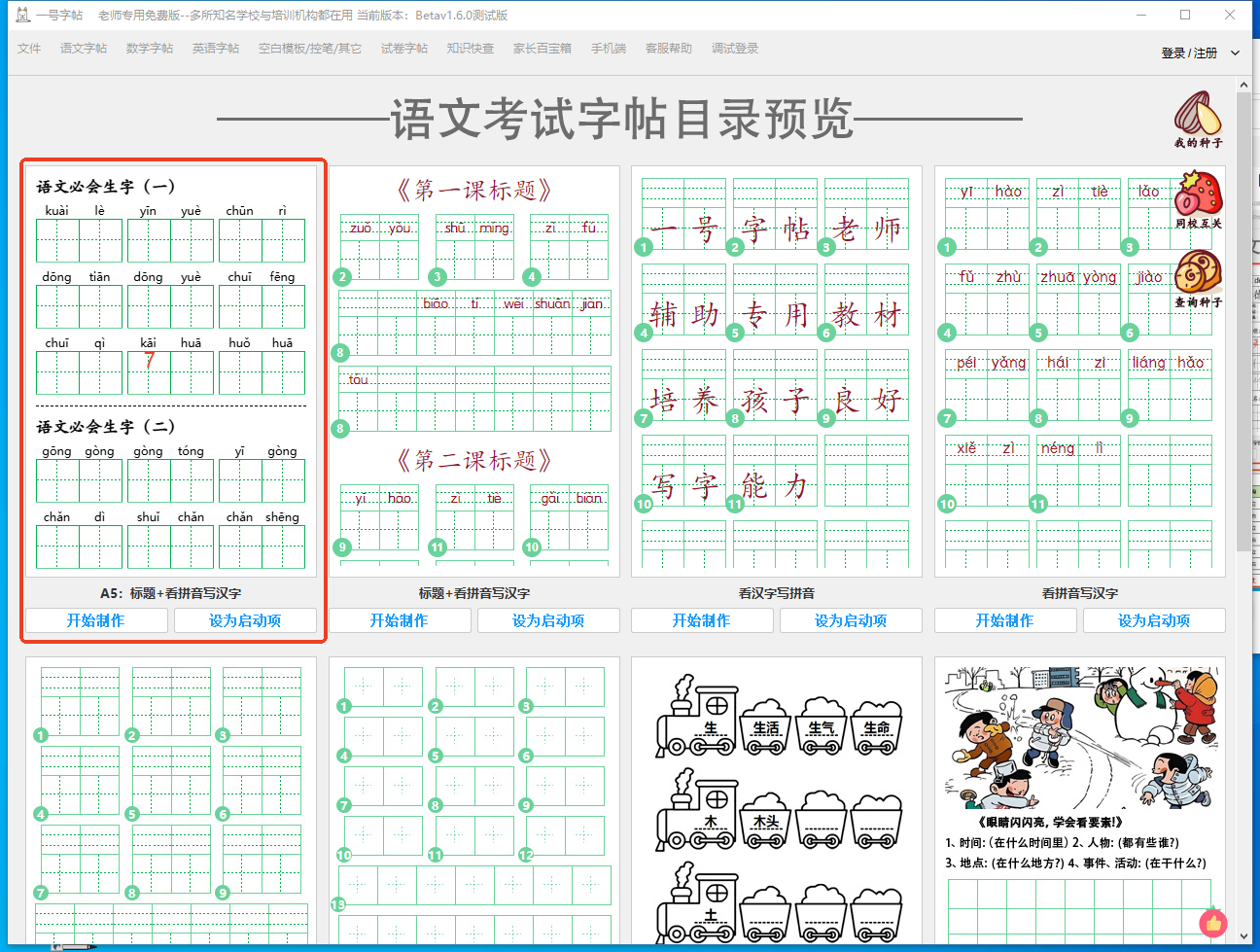Click 开始制作 under the 第一课标题 template
The image size is (1260, 952).
click(400, 620)
